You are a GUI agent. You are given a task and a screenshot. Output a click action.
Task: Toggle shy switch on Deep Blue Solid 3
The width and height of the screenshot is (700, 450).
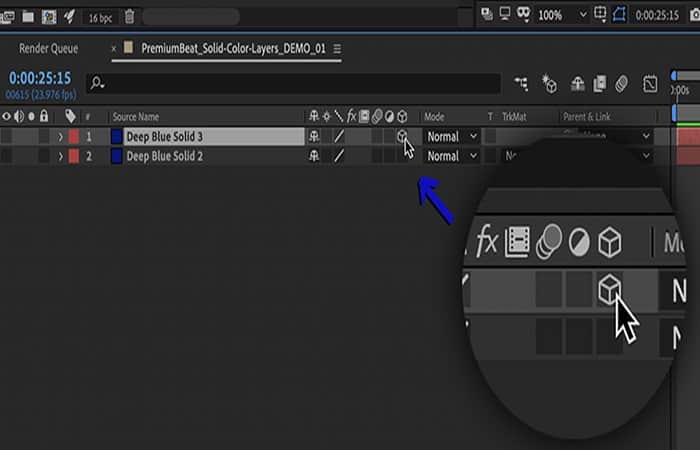314,137
